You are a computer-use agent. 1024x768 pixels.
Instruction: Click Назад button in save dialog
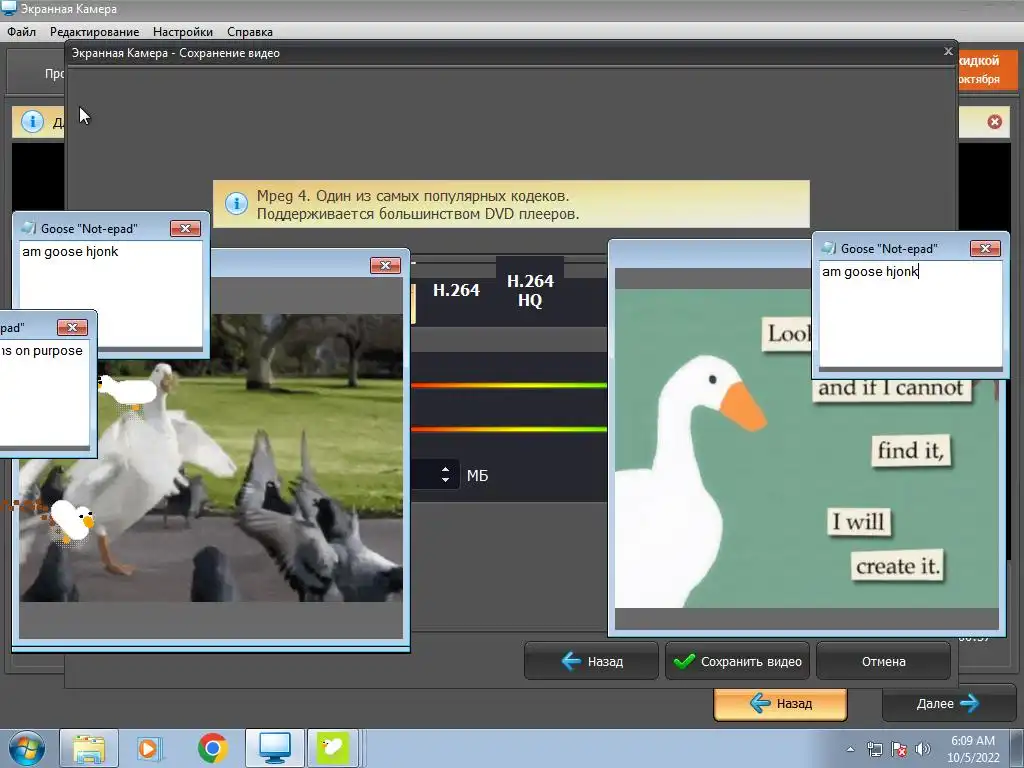click(x=591, y=662)
